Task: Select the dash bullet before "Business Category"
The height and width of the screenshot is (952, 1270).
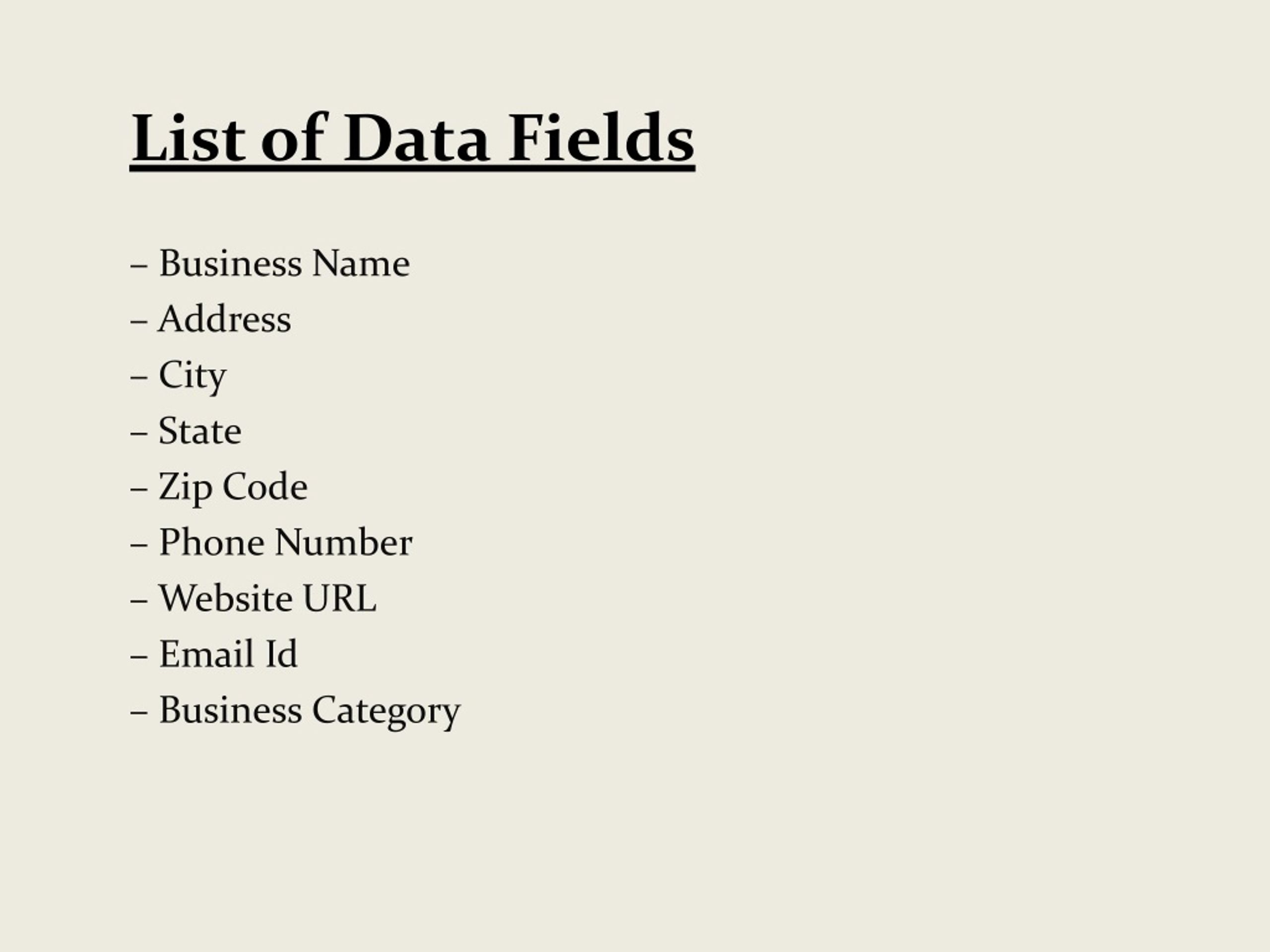Action: 139,712
